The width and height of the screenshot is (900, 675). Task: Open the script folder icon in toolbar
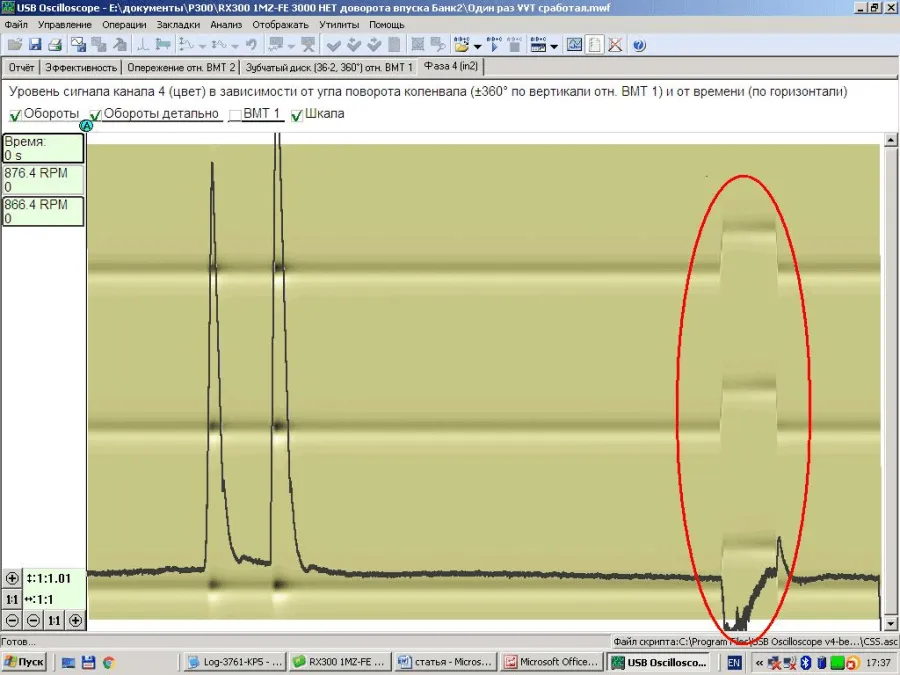461,45
